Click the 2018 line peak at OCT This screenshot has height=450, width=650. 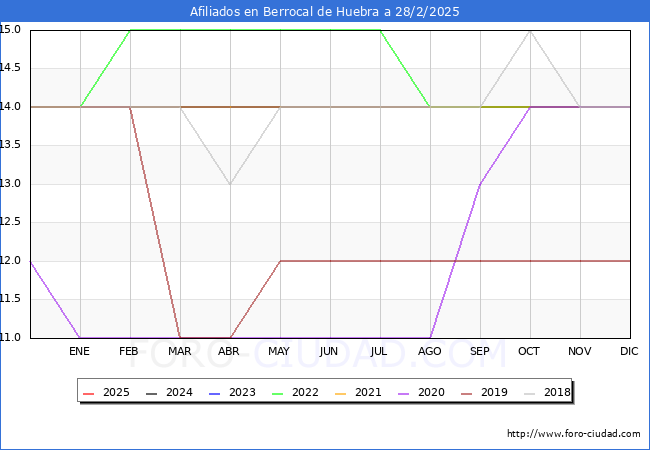[x=530, y=31]
